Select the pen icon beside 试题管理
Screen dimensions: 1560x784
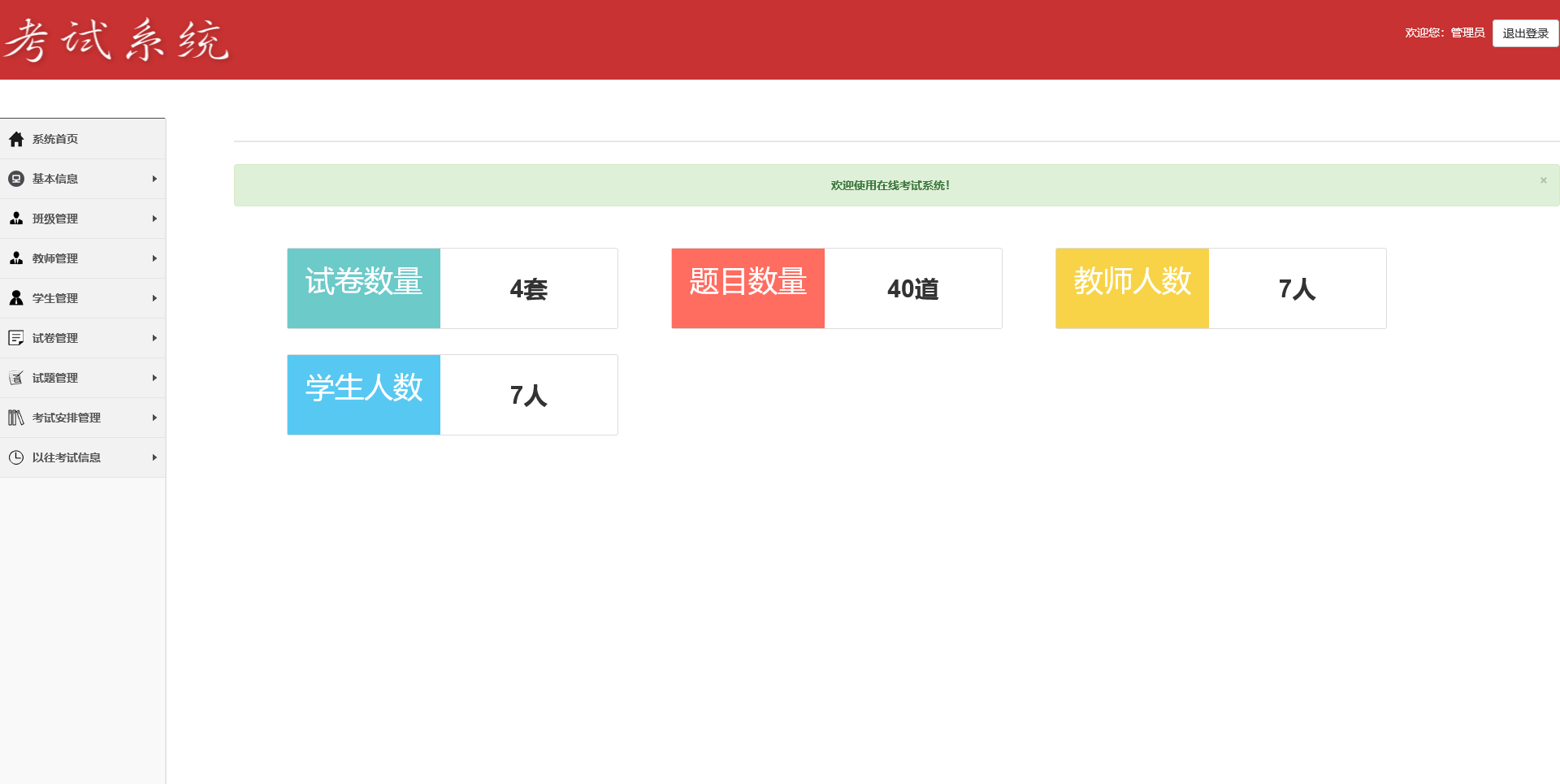[x=16, y=378]
